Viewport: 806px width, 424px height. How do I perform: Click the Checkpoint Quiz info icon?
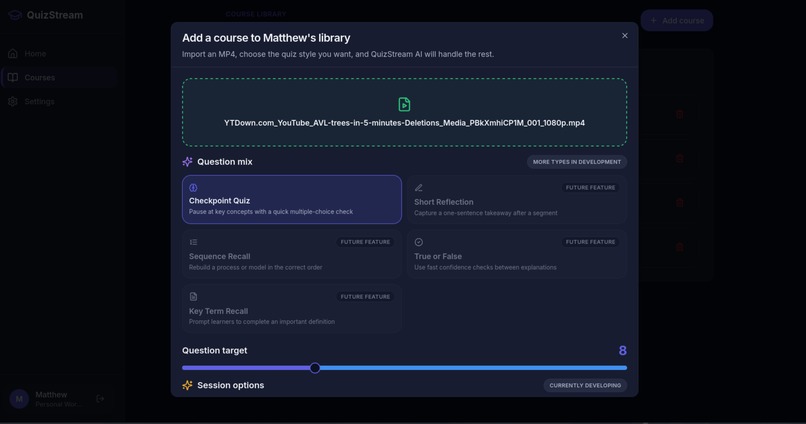click(x=193, y=188)
